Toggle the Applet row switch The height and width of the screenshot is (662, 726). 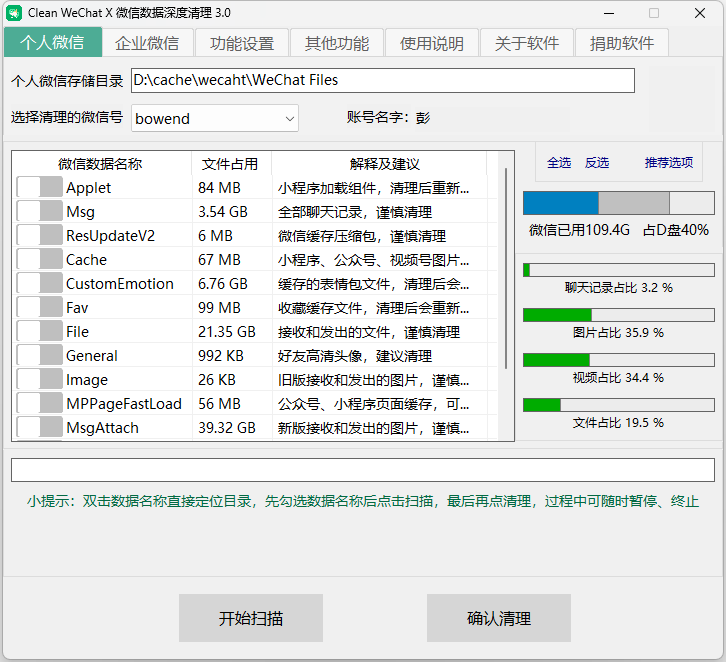(39, 187)
